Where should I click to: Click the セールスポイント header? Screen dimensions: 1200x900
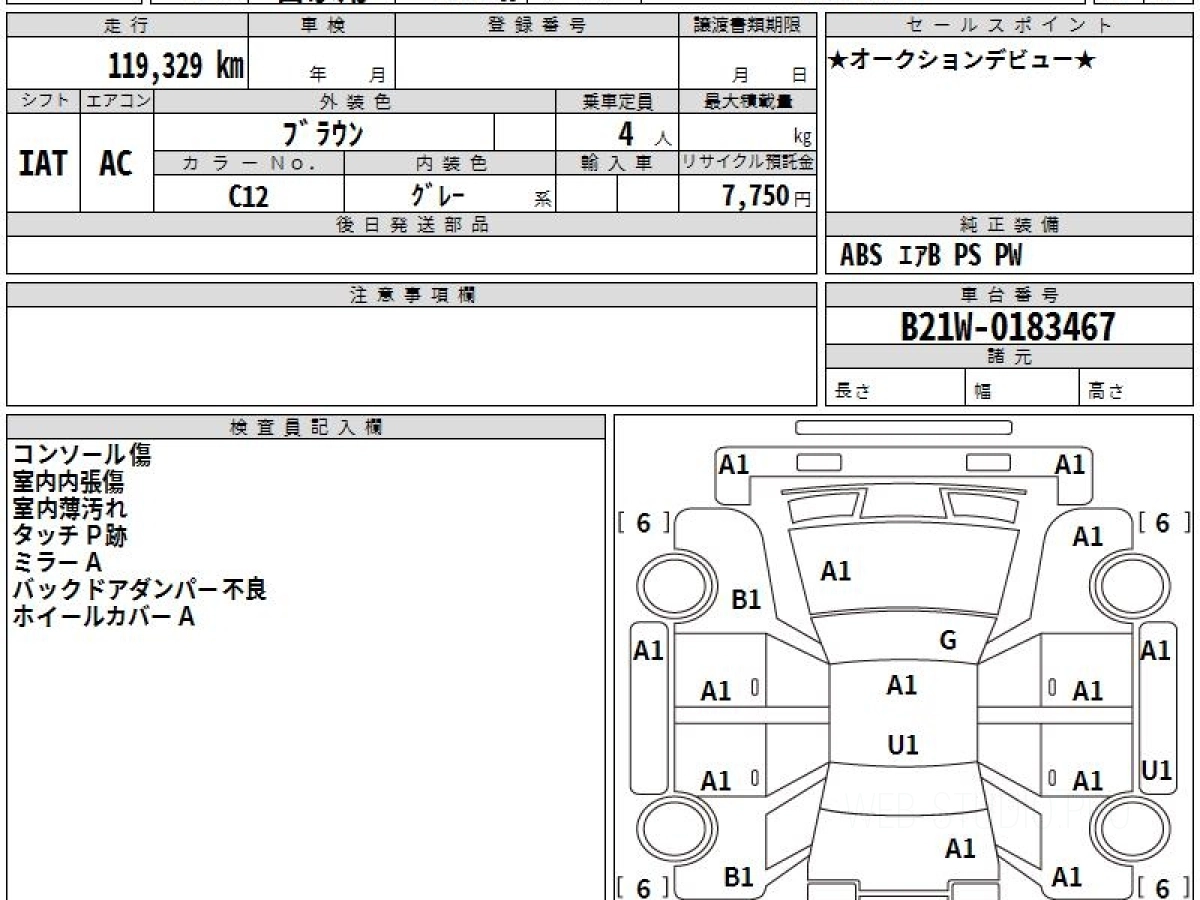pyautogui.click(x=1009, y=26)
